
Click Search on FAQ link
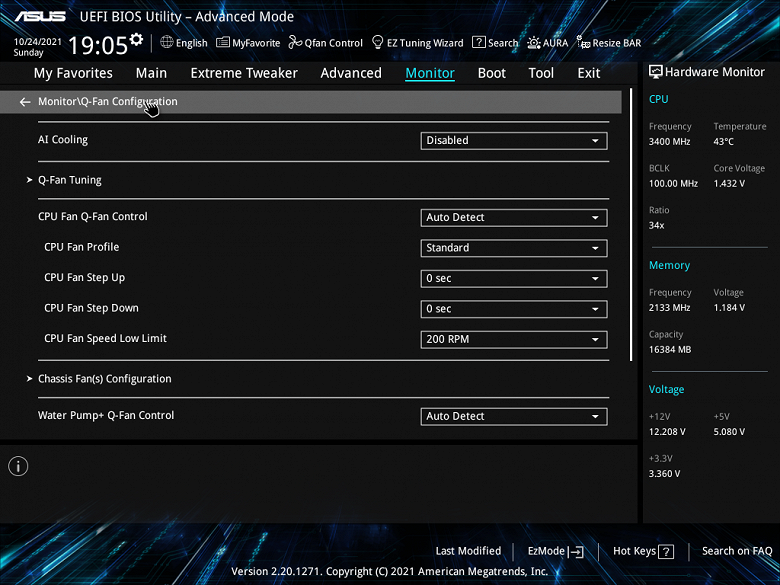pos(737,551)
